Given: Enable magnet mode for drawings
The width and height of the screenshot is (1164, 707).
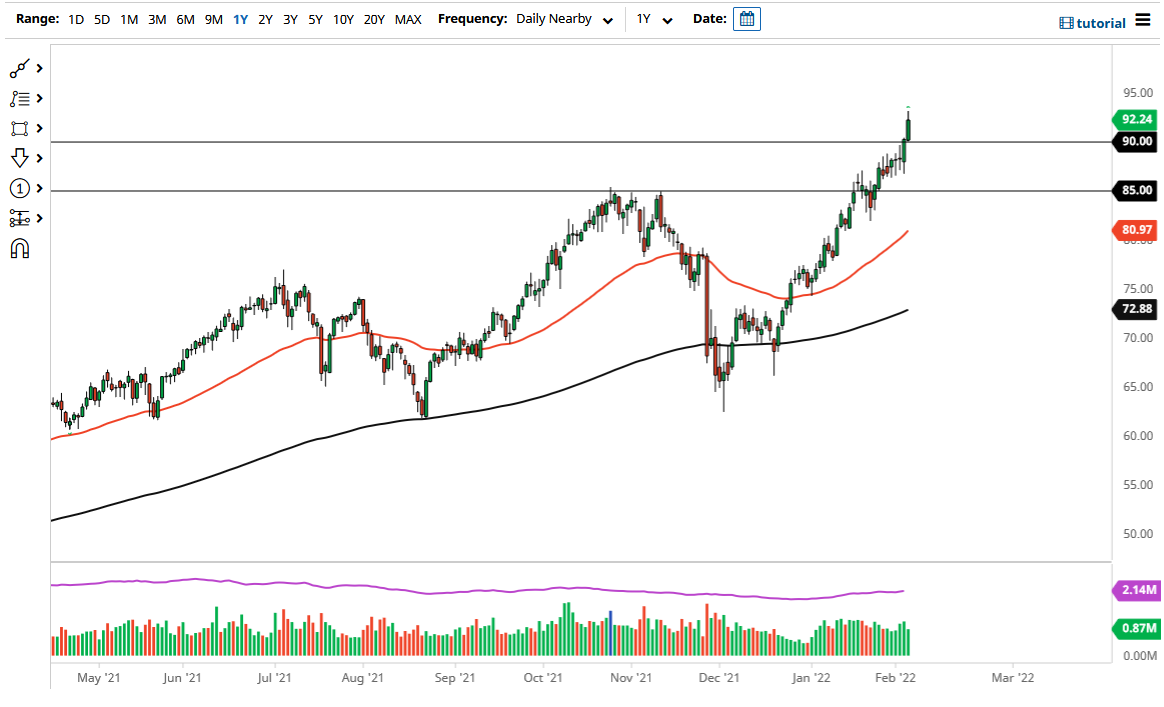Looking at the screenshot, I should [20, 248].
